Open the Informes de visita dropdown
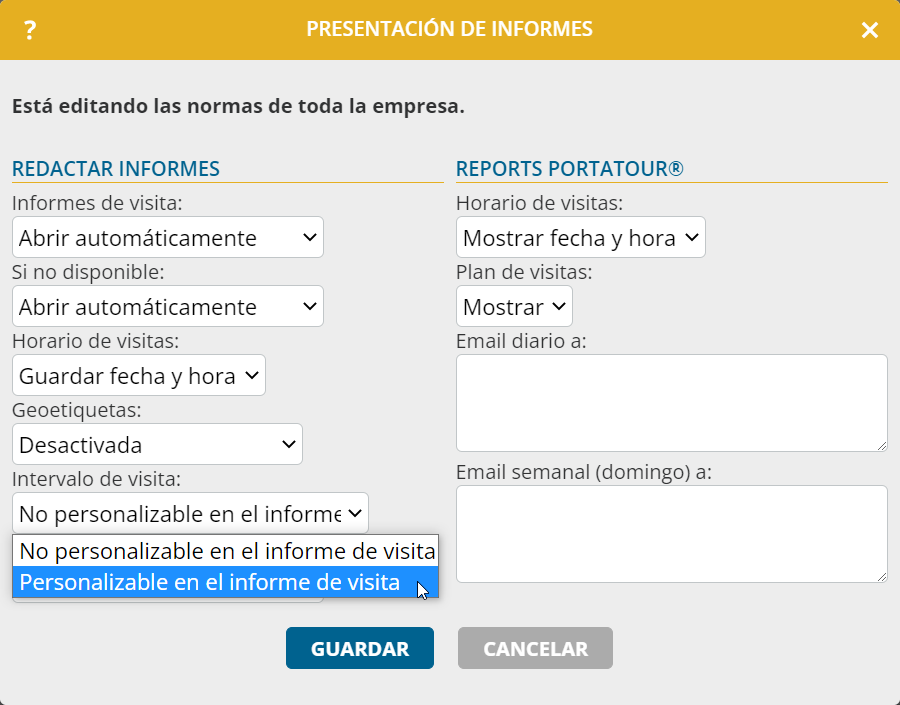The image size is (900, 705). click(168, 237)
